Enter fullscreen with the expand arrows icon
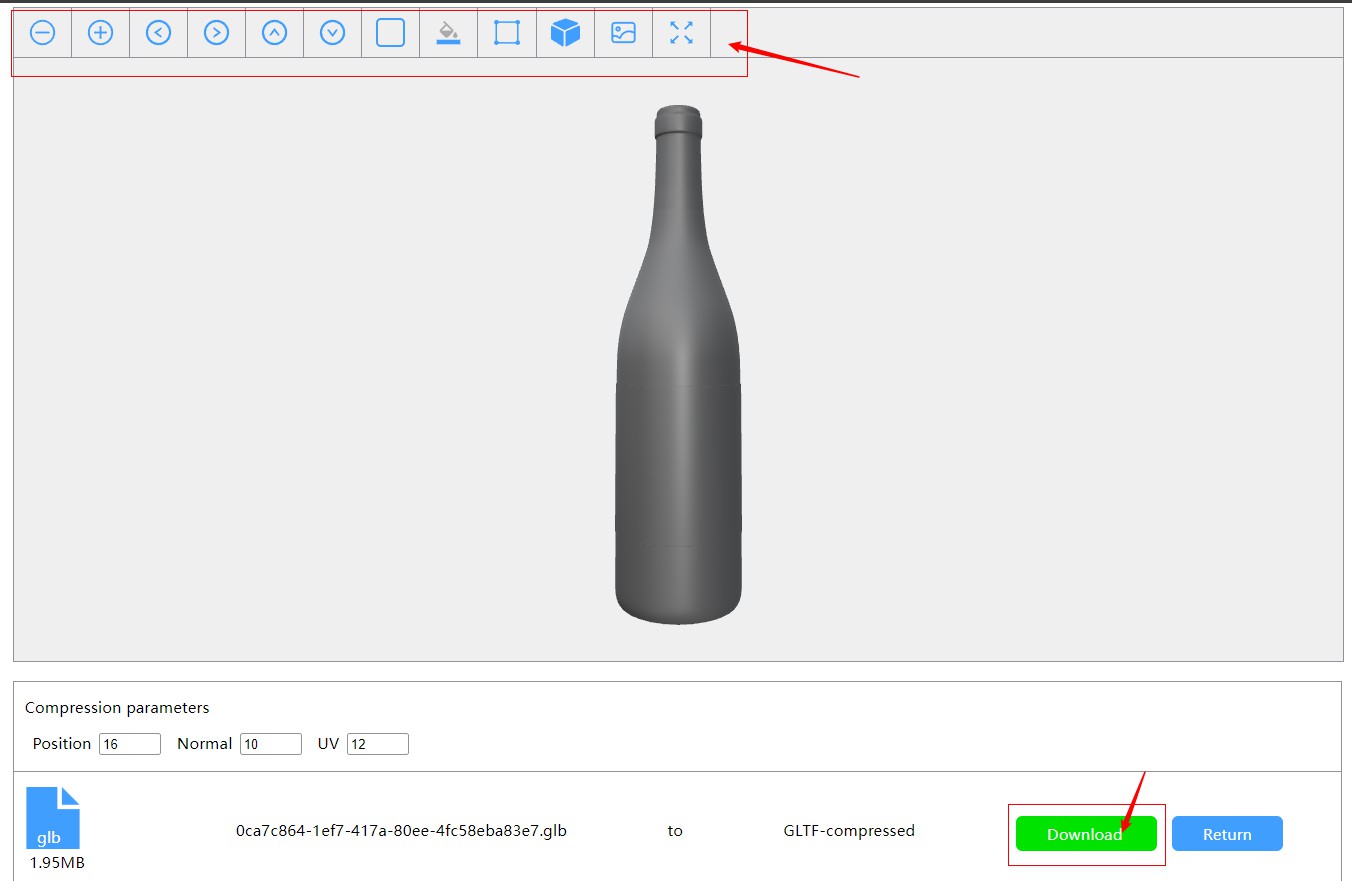 [x=681, y=33]
